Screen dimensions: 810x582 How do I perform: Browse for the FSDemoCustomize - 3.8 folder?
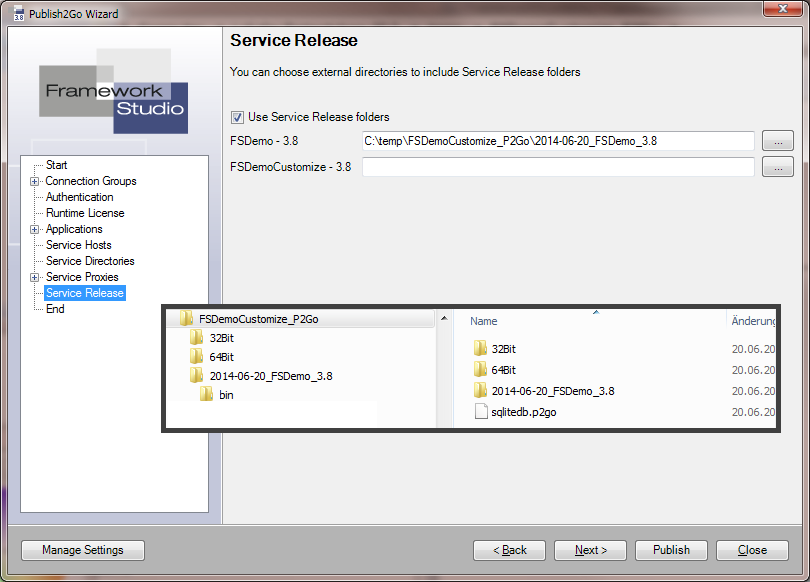click(x=778, y=167)
